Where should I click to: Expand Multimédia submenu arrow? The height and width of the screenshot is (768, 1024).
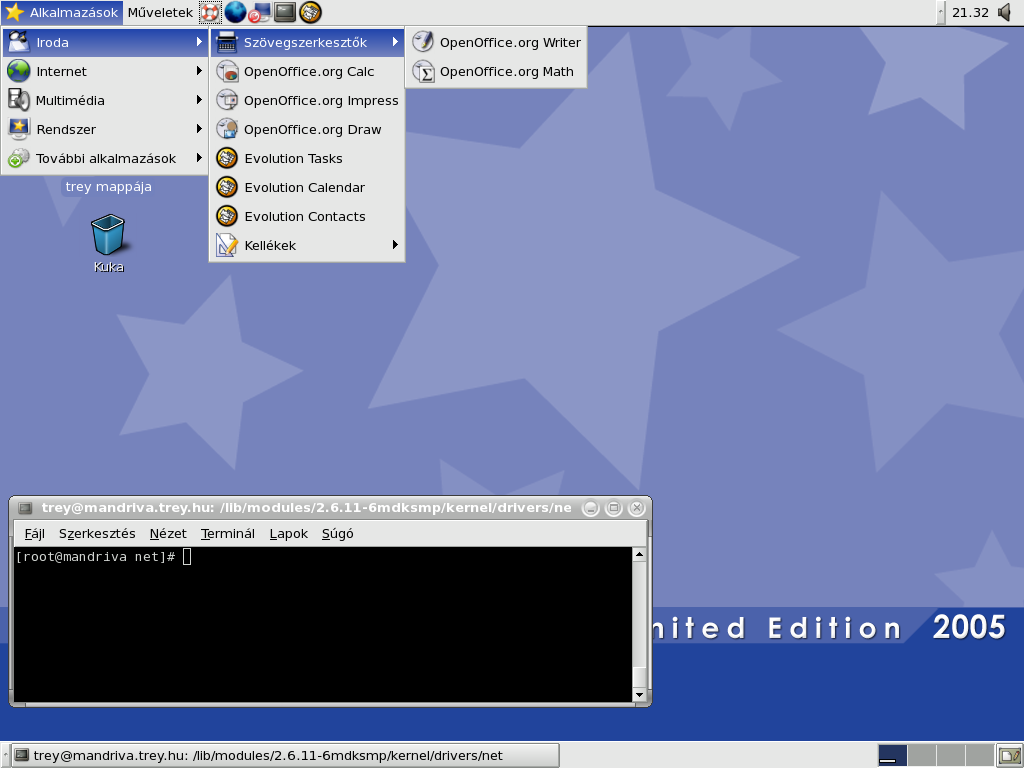click(x=199, y=100)
